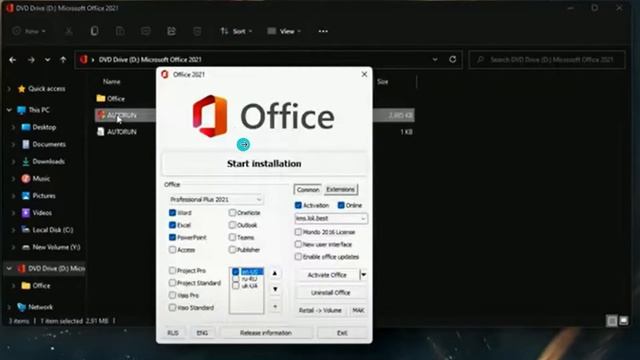
Task: Go forward with the Explorer forward arrow
Action: tap(31, 60)
